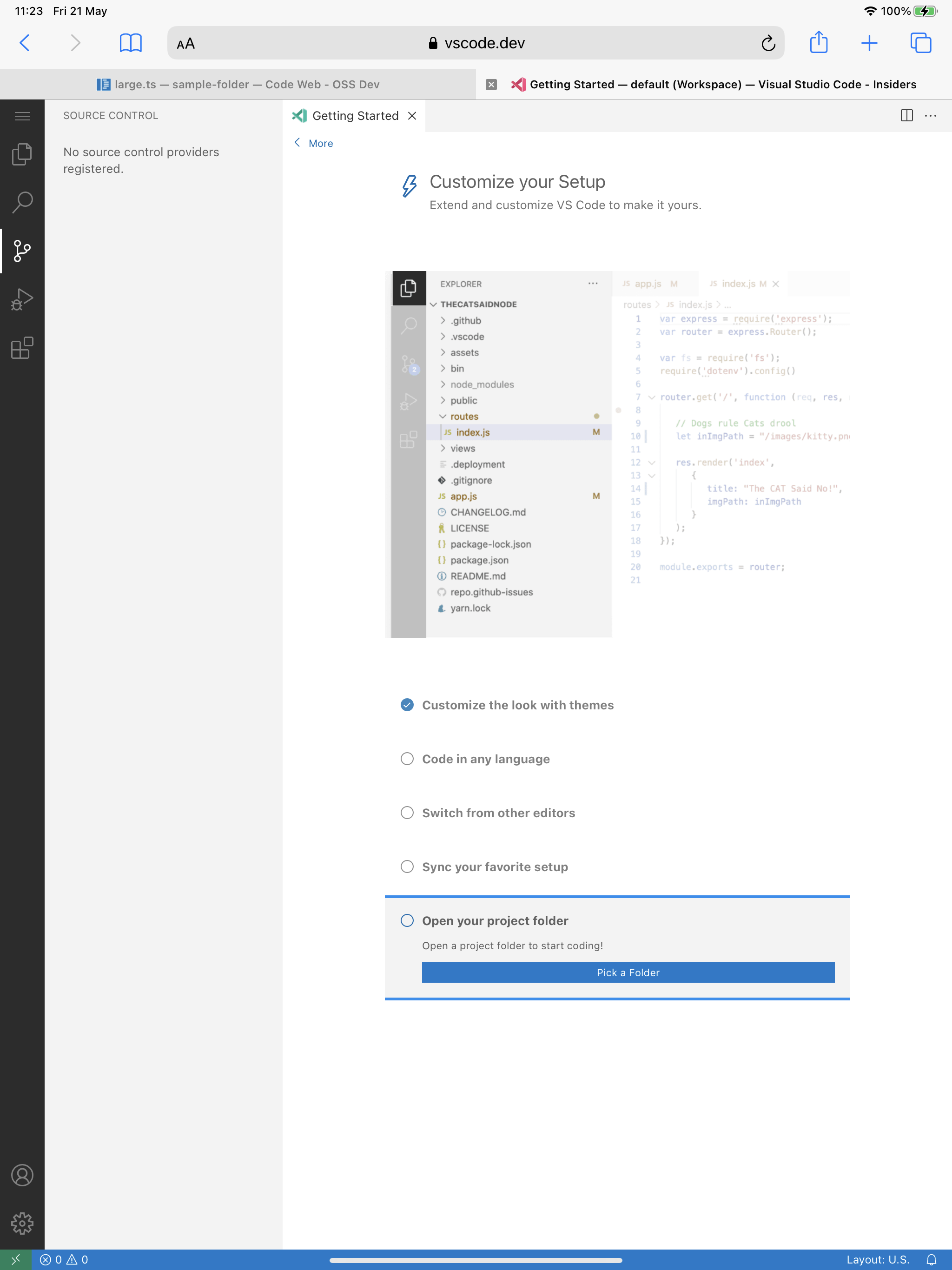This screenshot has width=952, height=1270.
Task: Open the hamburger menu in activity bar
Action: pyautogui.click(x=22, y=116)
